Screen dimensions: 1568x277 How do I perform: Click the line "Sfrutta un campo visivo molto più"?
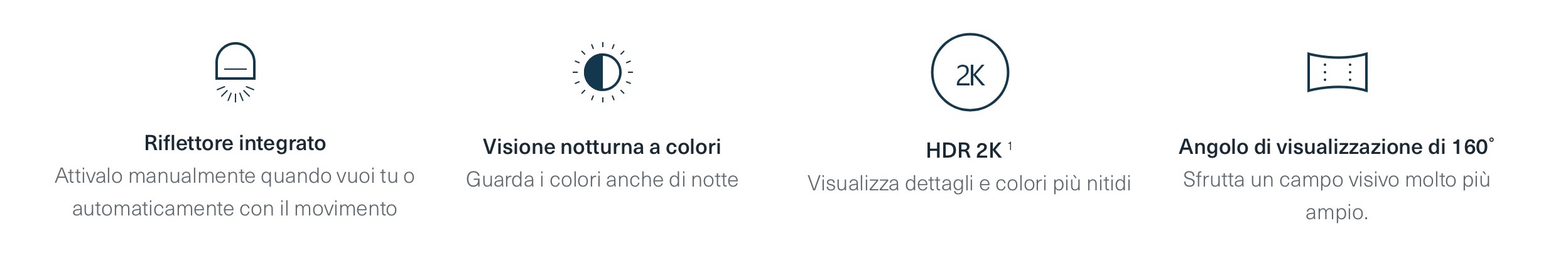click(x=1336, y=180)
